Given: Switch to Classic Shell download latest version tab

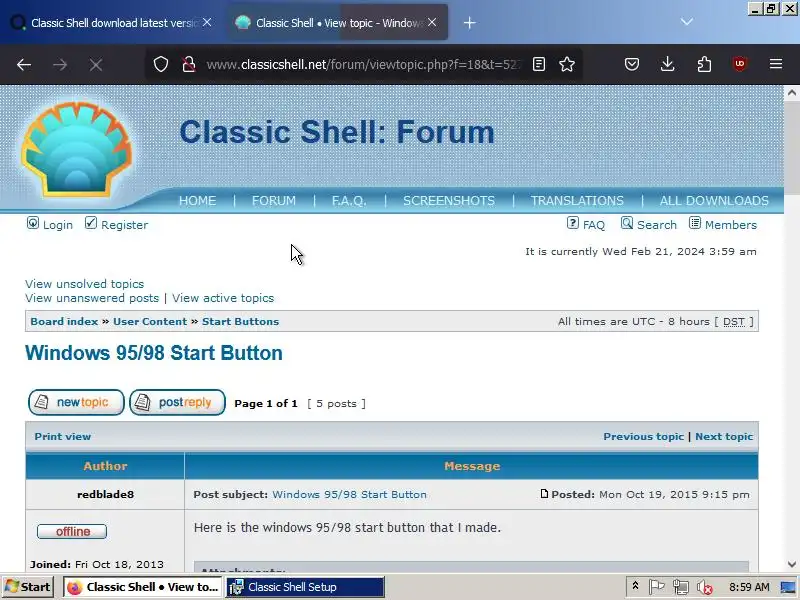Looking at the screenshot, I should coord(112,22).
